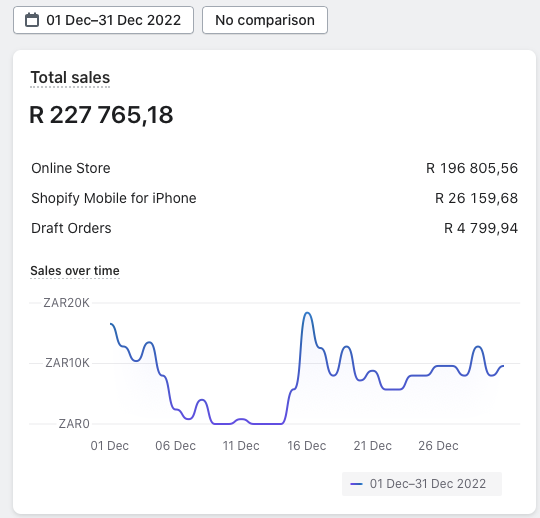Image resolution: width=540 pixels, height=518 pixels.
Task: Click the calendar icon in date picker
Action: tap(32, 20)
